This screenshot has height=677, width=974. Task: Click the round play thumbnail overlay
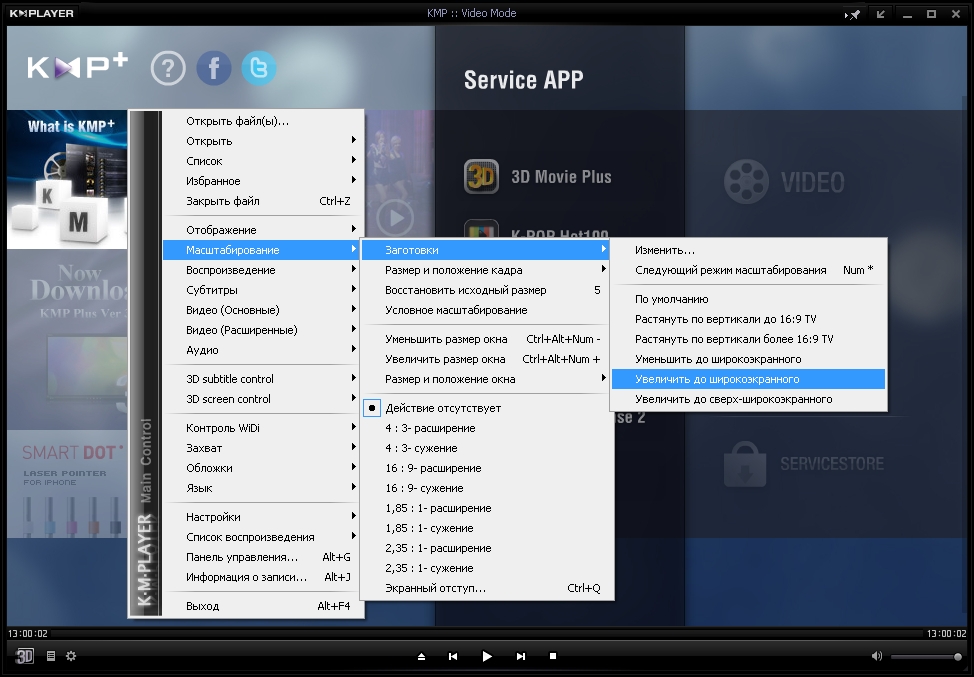[395, 218]
